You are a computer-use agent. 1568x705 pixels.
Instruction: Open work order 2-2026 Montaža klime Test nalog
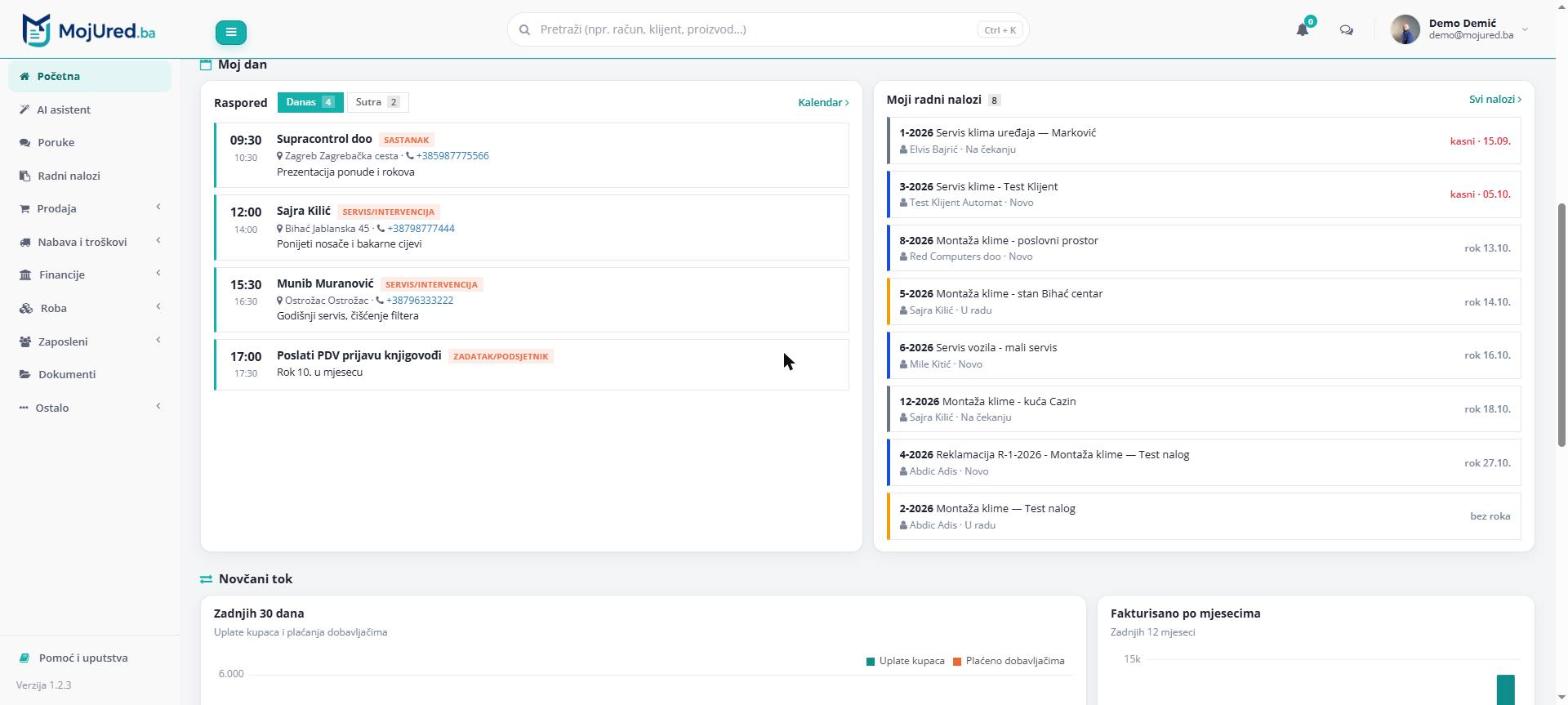click(1204, 516)
